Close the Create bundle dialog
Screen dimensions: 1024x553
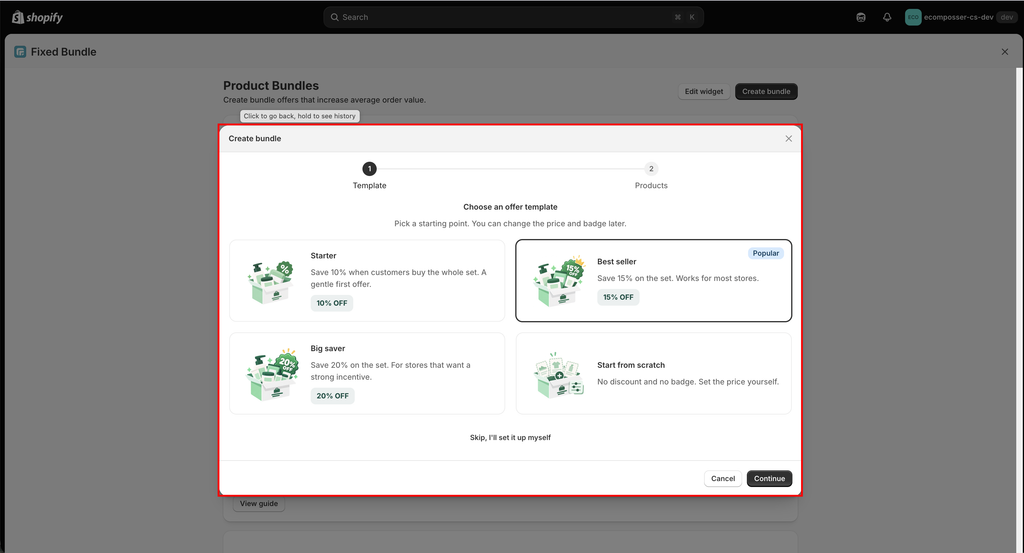[x=788, y=138]
